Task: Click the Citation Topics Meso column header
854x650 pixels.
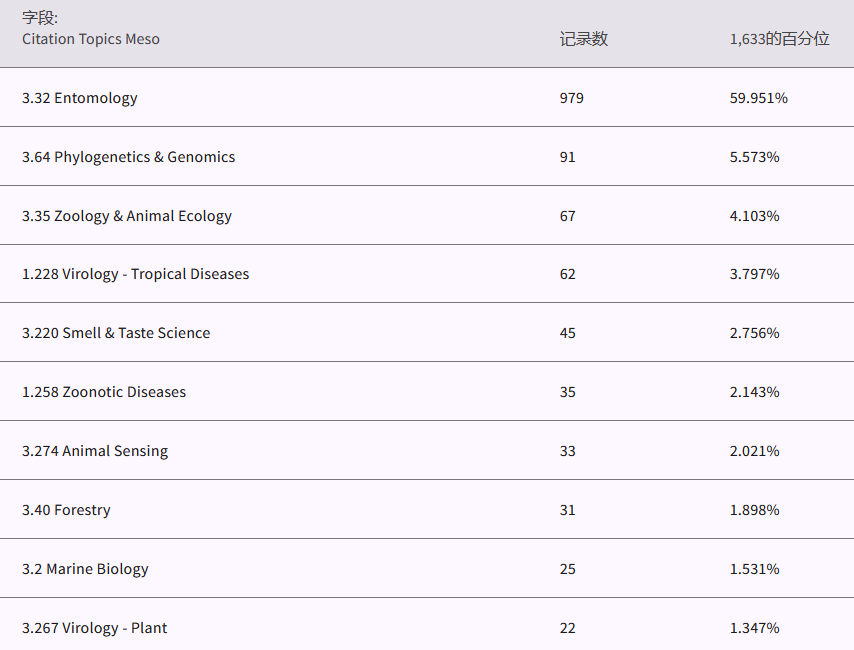Action: (x=91, y=39)
